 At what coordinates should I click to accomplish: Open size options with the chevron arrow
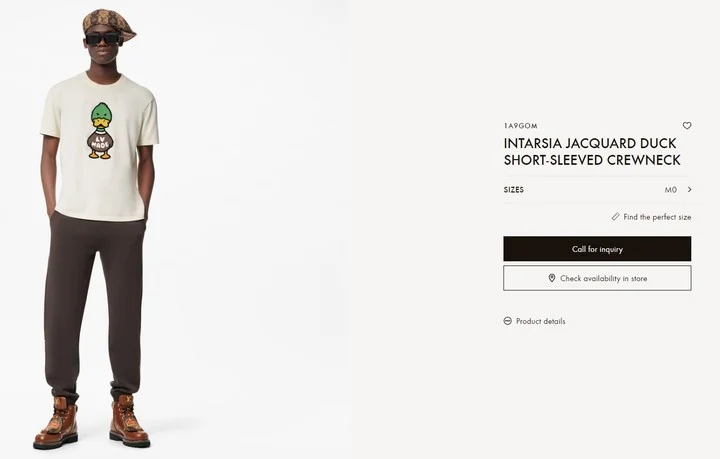689,190
